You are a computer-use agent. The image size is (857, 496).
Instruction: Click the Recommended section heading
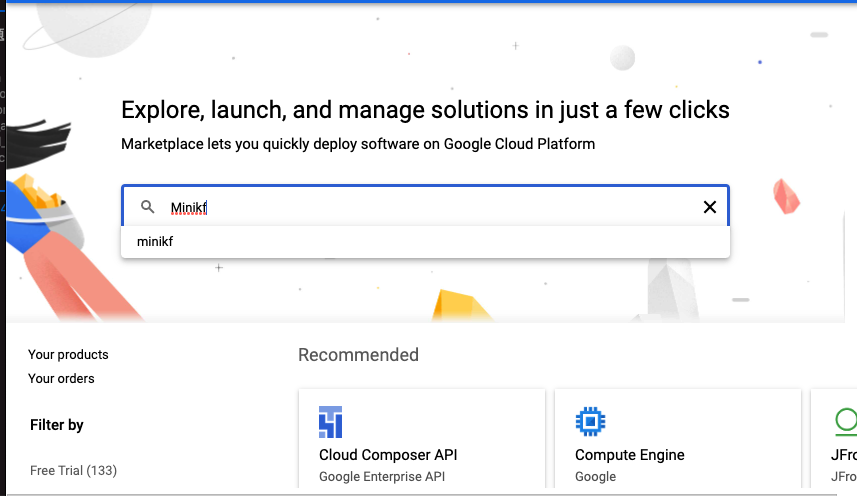[x=358, y=355]
